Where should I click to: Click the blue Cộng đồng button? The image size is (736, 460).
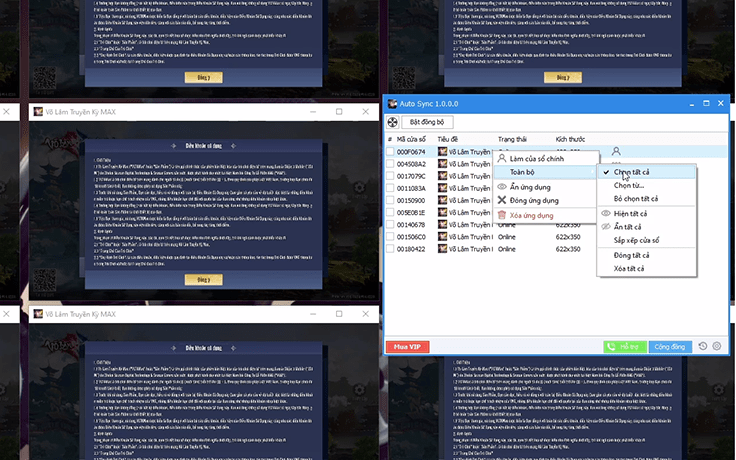point(670,346)
